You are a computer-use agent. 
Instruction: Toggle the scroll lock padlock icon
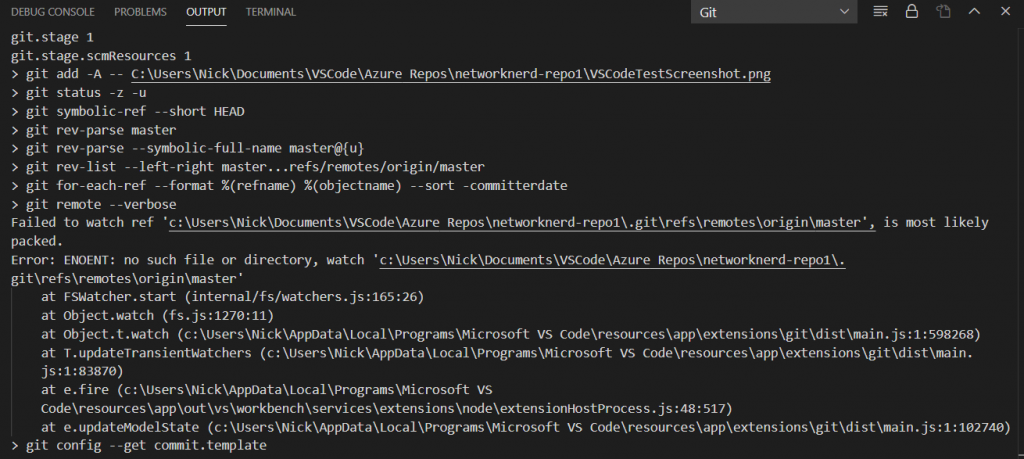coord(912,12)
